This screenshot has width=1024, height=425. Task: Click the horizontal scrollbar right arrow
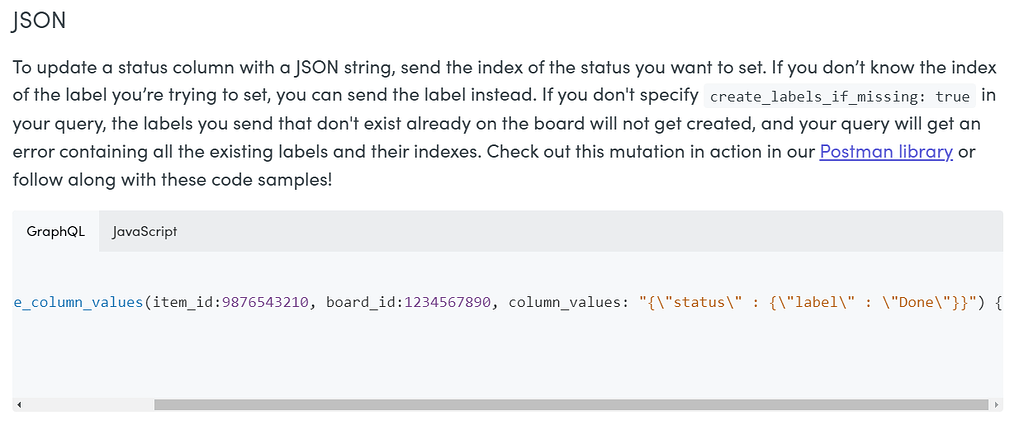click(x=997, y=405)
